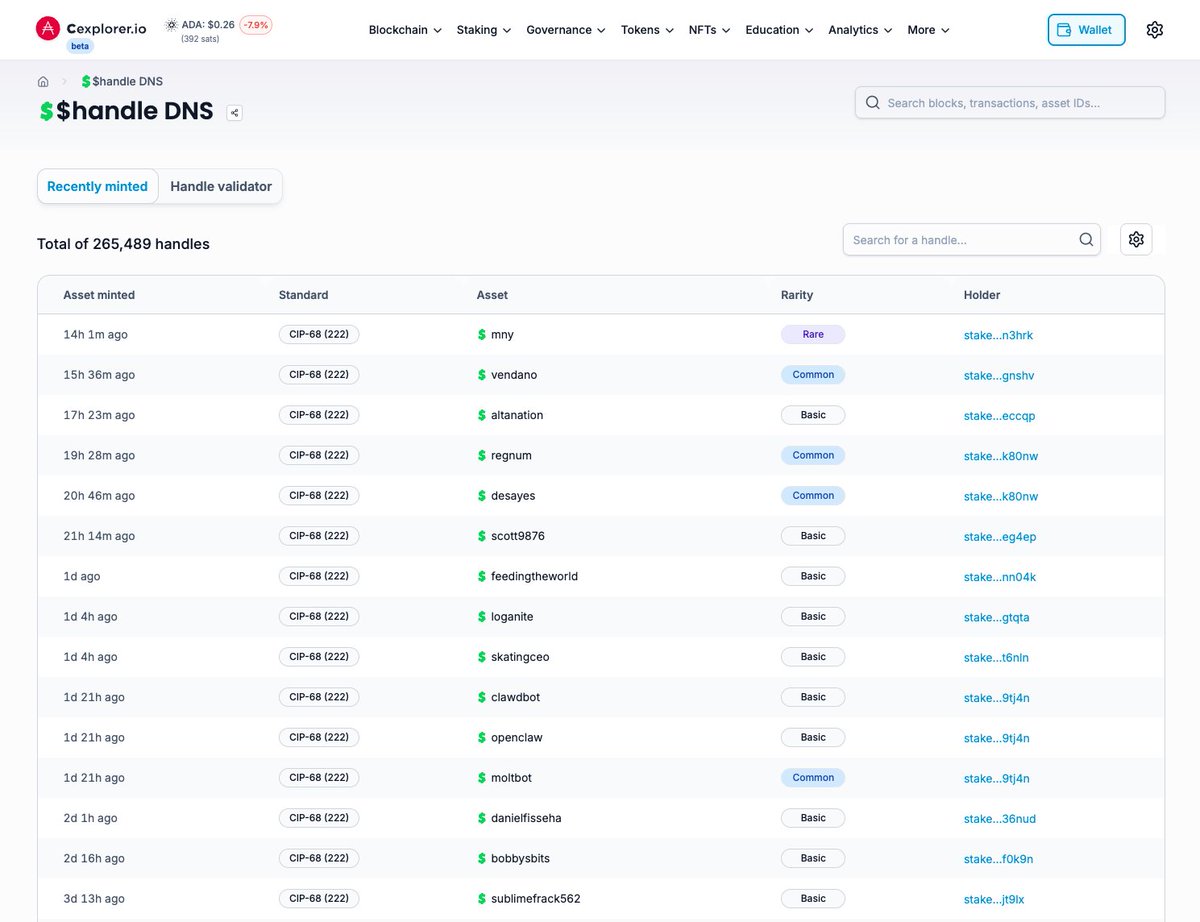This screenshot has width=1200, height=922.
Task: Open the Tokens menu item
Action: tap(646, 30)
